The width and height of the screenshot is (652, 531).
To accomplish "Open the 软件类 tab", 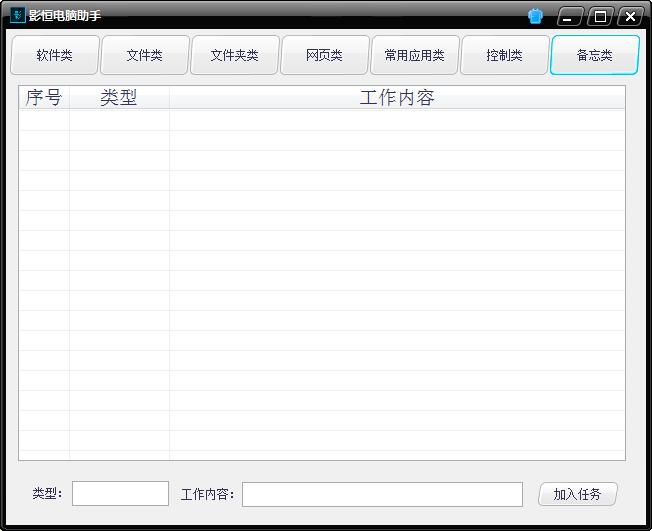I will click(54, 55).
